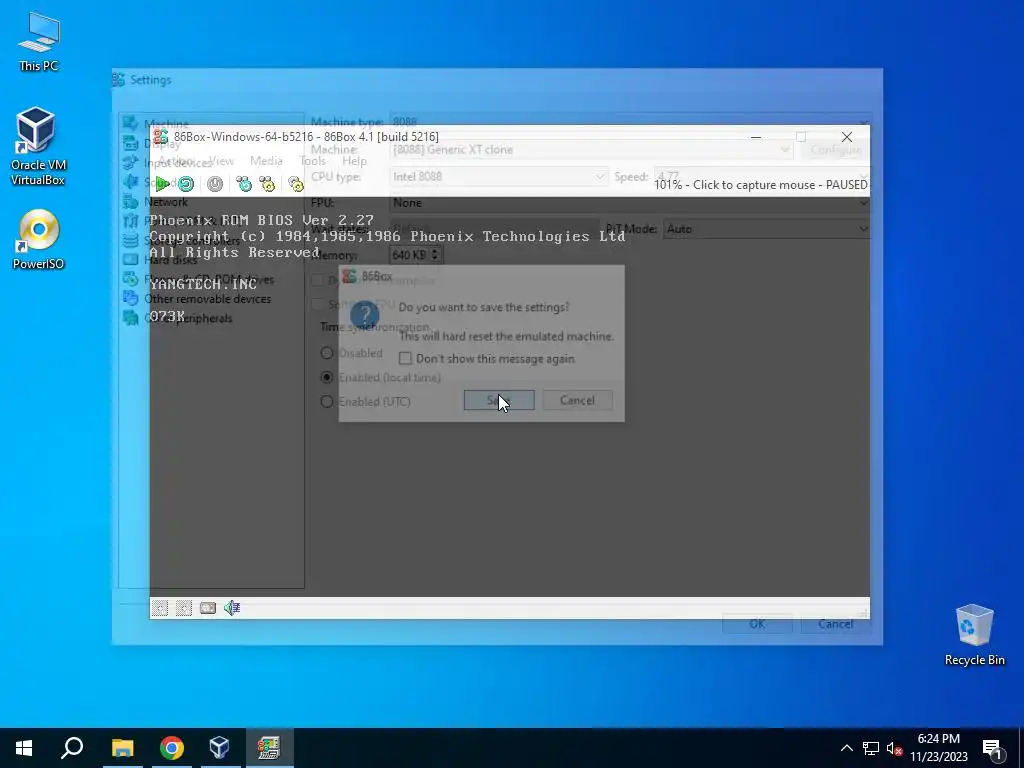1024x768 pixels.
Task: Click the blue question mark dialog icon
Action: (364, 315)
